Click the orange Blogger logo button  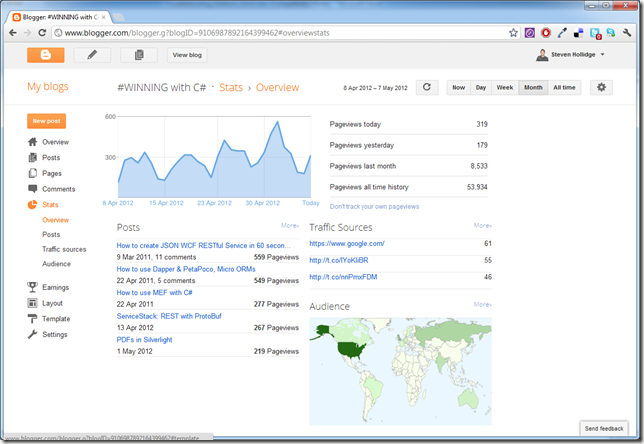[x=46, y=55]
